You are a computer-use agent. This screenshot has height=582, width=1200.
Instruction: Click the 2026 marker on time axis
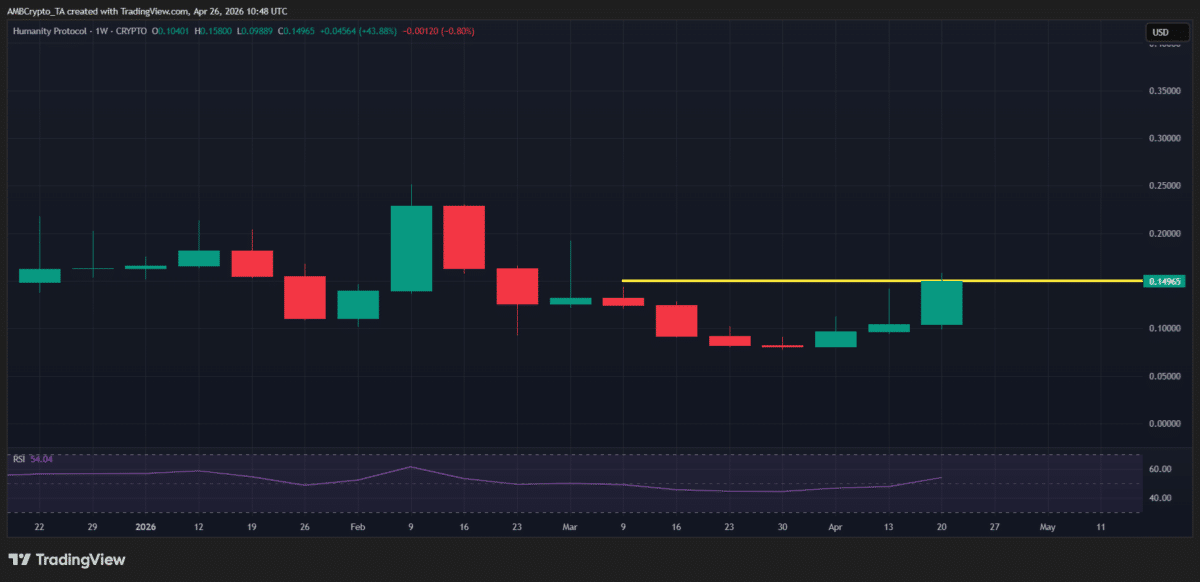(x=145, y=526)
